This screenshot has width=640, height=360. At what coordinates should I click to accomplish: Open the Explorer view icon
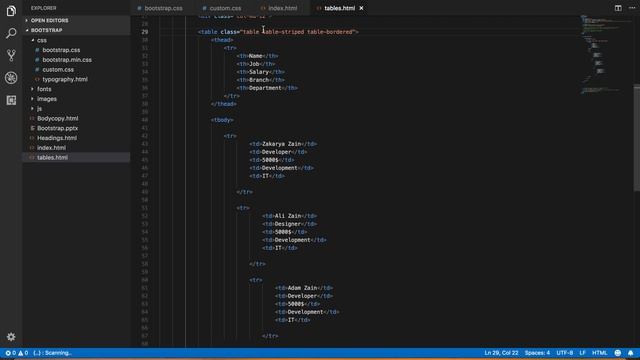click(11, 11)
